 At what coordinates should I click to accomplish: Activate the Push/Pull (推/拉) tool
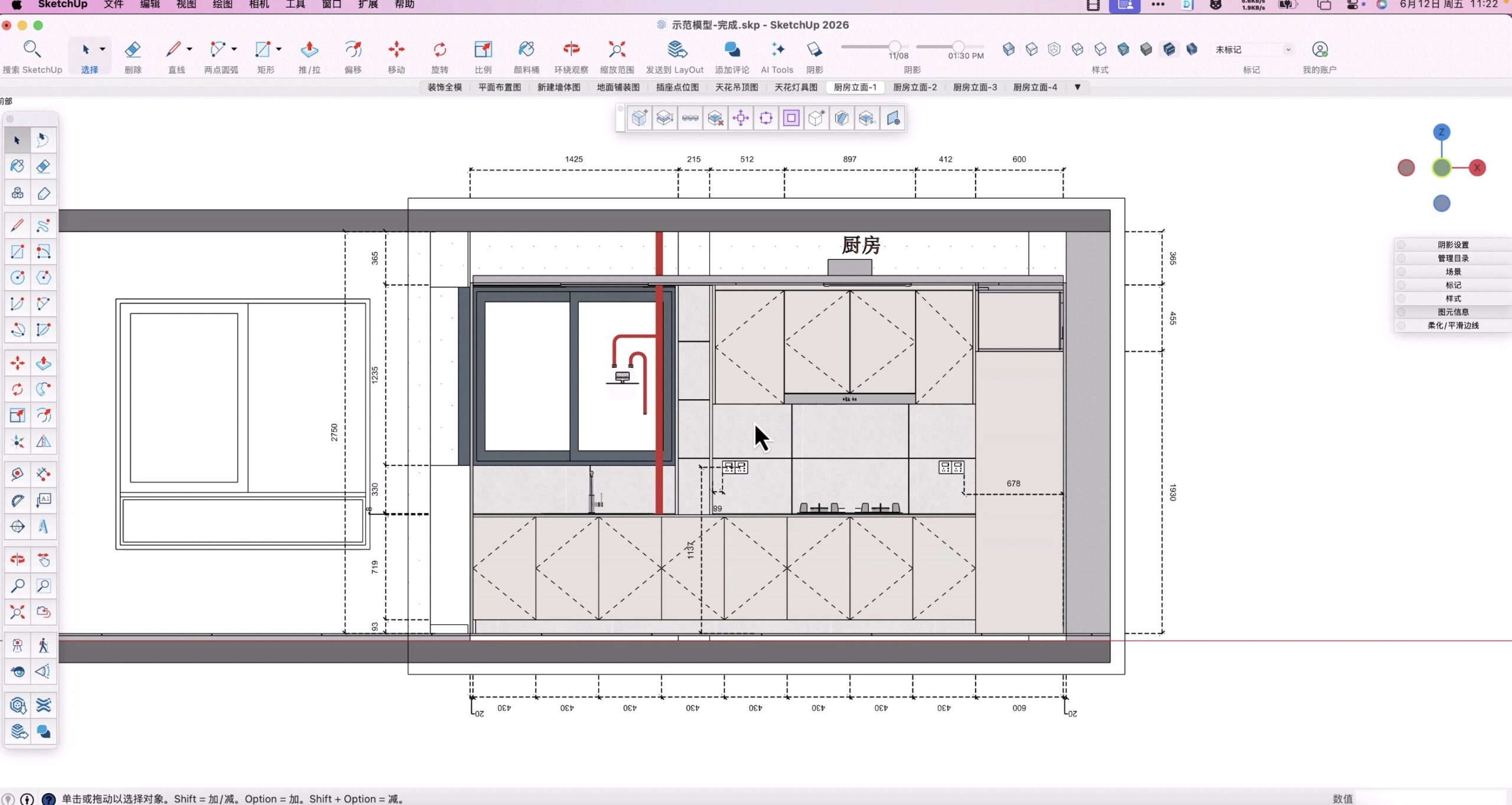tap(309, 57)
